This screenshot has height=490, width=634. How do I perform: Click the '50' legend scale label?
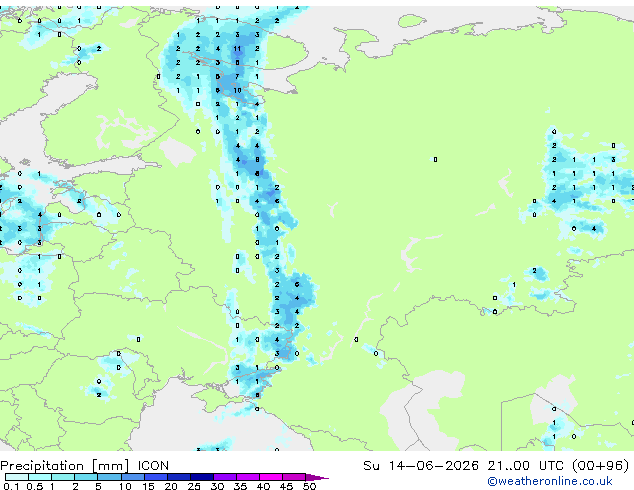point(309,486)
